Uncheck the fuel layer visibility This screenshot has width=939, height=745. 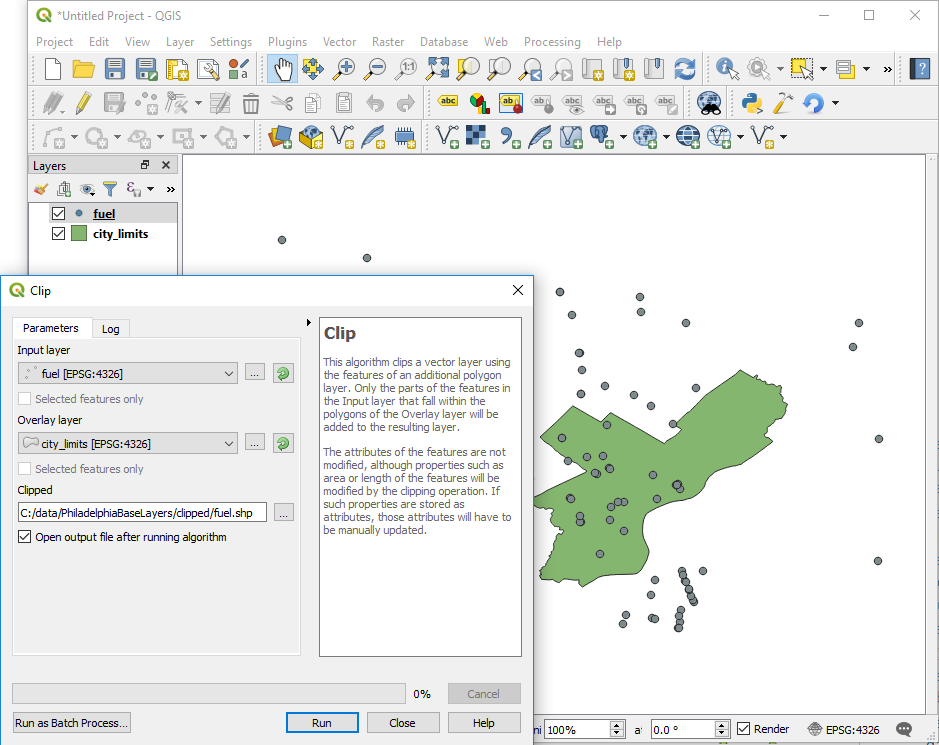tap(57, 213)
